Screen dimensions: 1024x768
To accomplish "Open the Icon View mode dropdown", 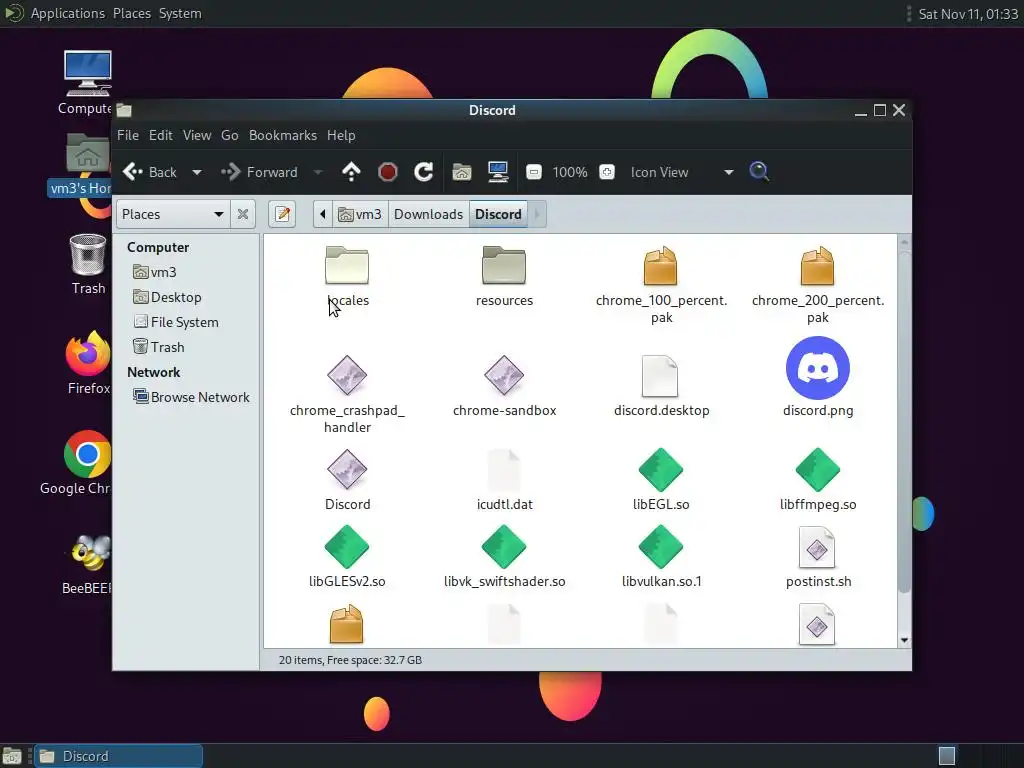I will click(682, 172).
